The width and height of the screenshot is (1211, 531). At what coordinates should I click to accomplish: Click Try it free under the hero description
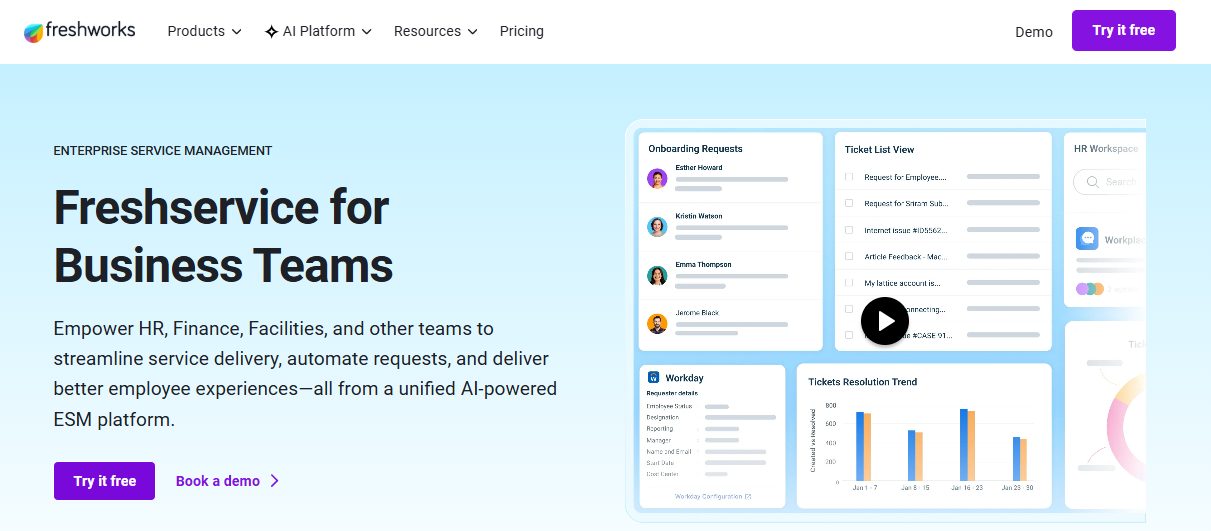point(104,481)
